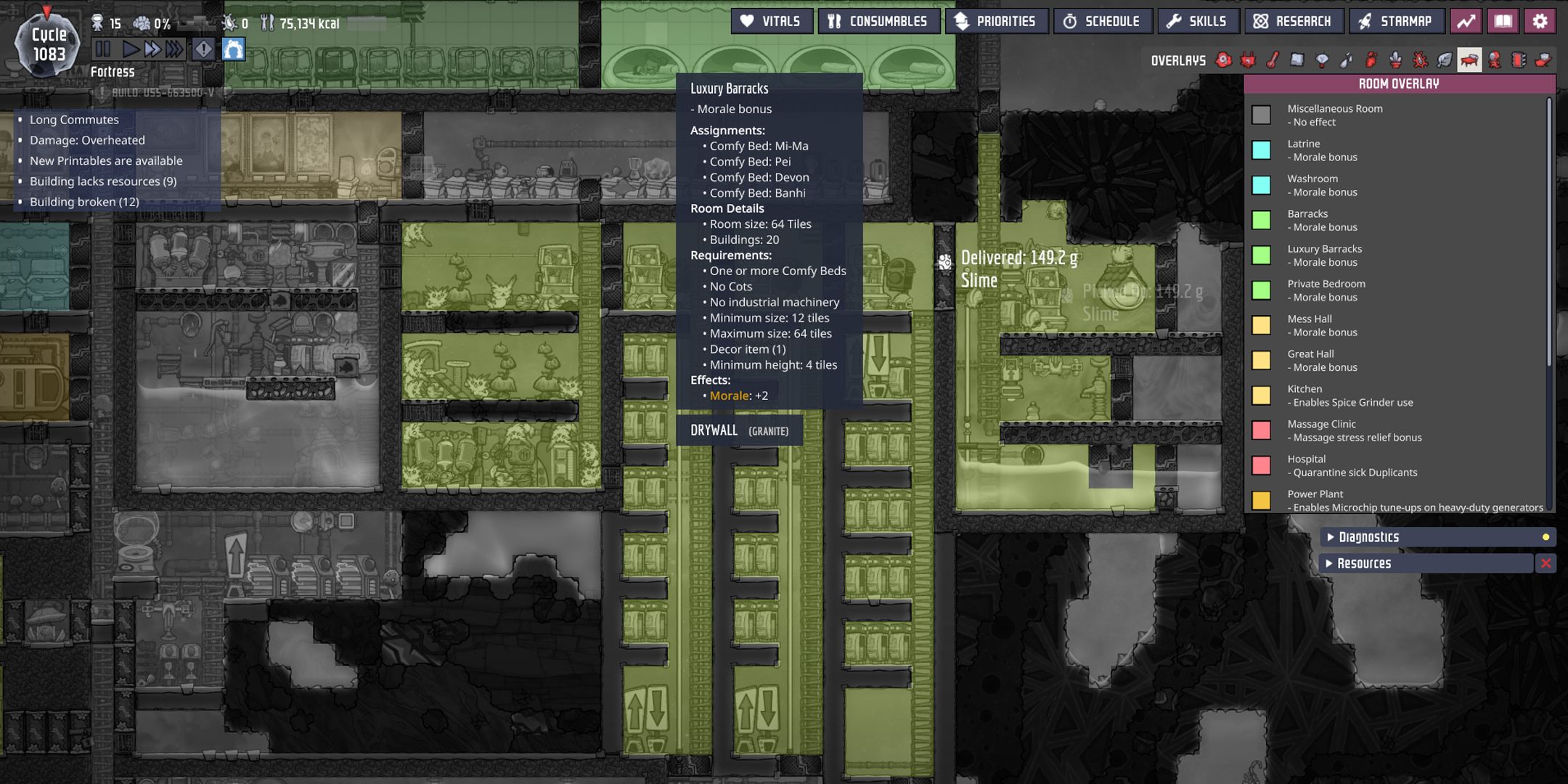The height and width of the screenshot is (784, 1568).
Task: Open the Vitals tab
Action: (771, 21)
